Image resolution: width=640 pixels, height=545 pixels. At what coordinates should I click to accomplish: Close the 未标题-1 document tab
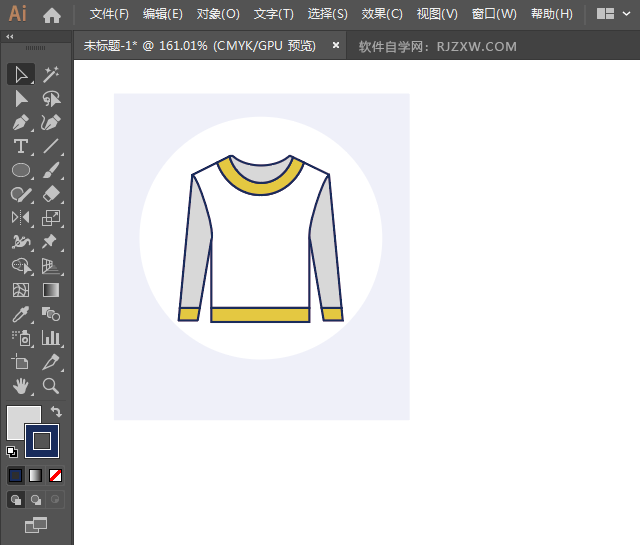click(335, 46)
